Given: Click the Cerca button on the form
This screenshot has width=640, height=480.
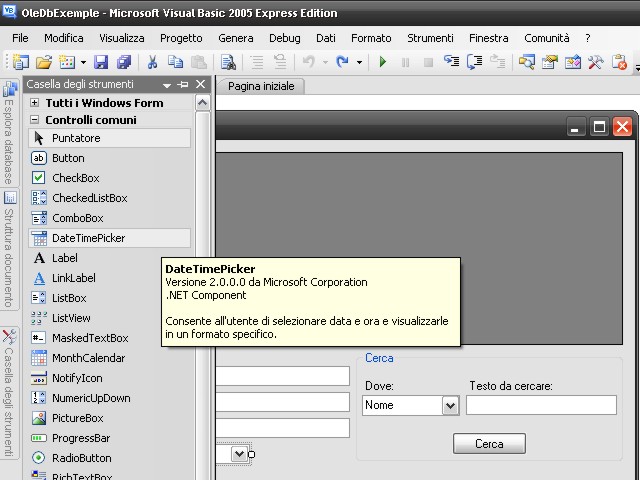Looking at the screenshot, I should pyautogui.click(x=489, y=444).
